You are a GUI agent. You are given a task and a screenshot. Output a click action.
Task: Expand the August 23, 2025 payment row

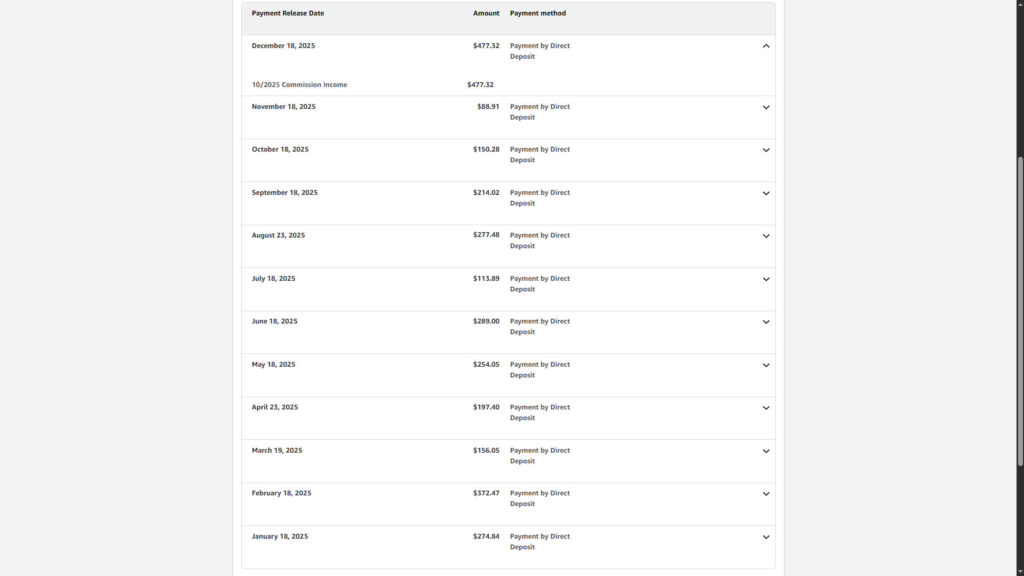[x=766, y=236]
